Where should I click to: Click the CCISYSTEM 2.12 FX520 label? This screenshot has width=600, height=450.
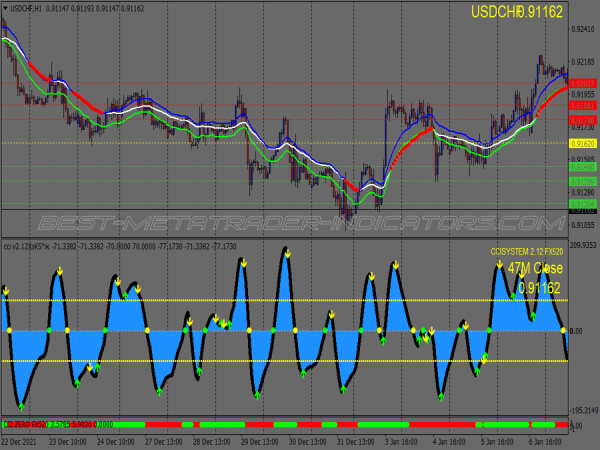point(527,252)
